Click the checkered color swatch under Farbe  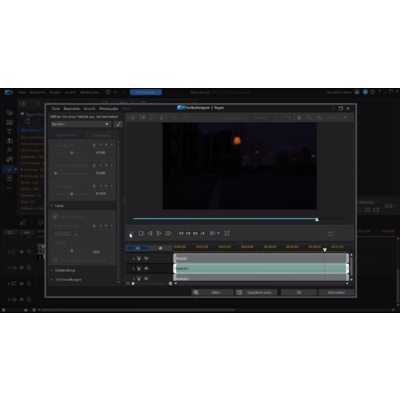click(62, 234)
